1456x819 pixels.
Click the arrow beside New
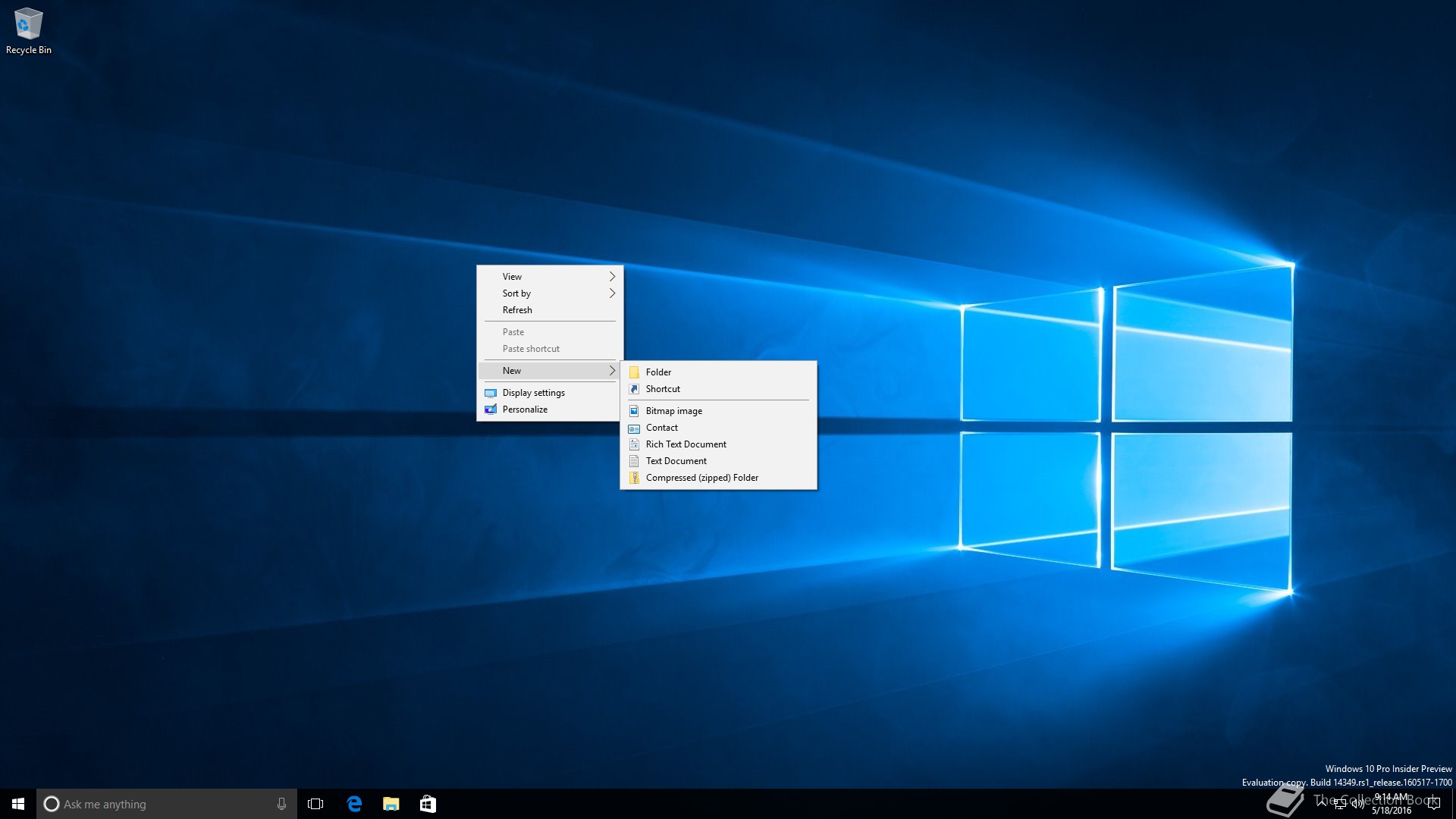pos(612,371)
